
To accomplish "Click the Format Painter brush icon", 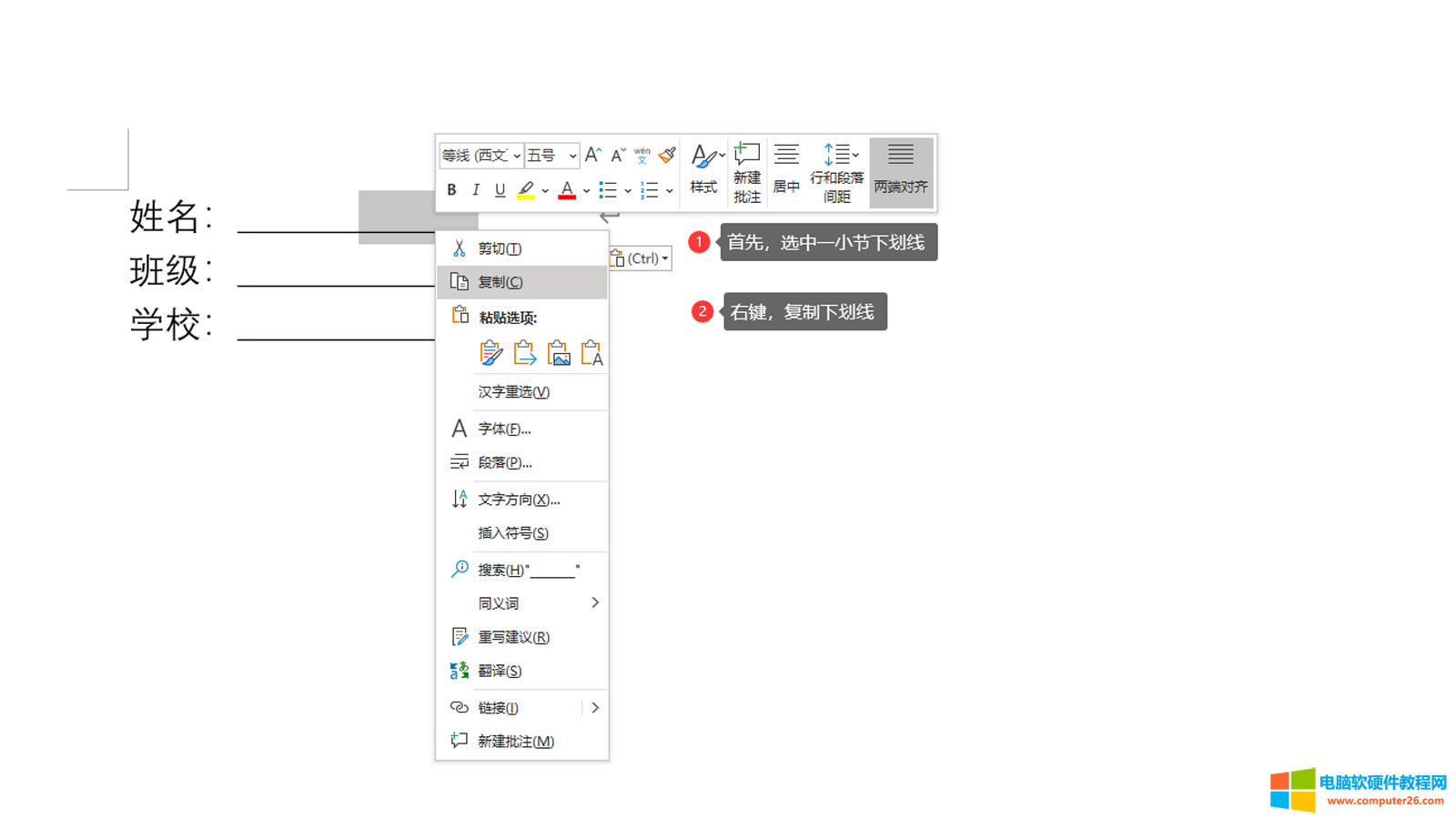I will 667,155.
